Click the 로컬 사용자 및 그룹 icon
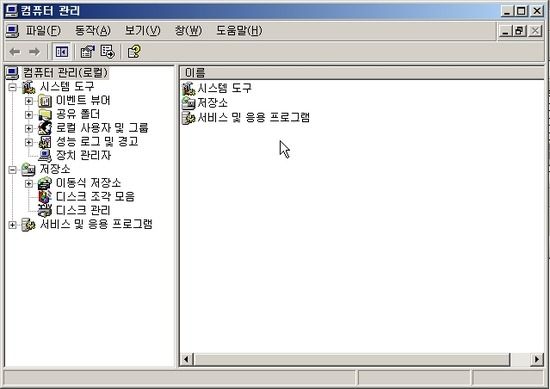 click(x=45, y=128)
